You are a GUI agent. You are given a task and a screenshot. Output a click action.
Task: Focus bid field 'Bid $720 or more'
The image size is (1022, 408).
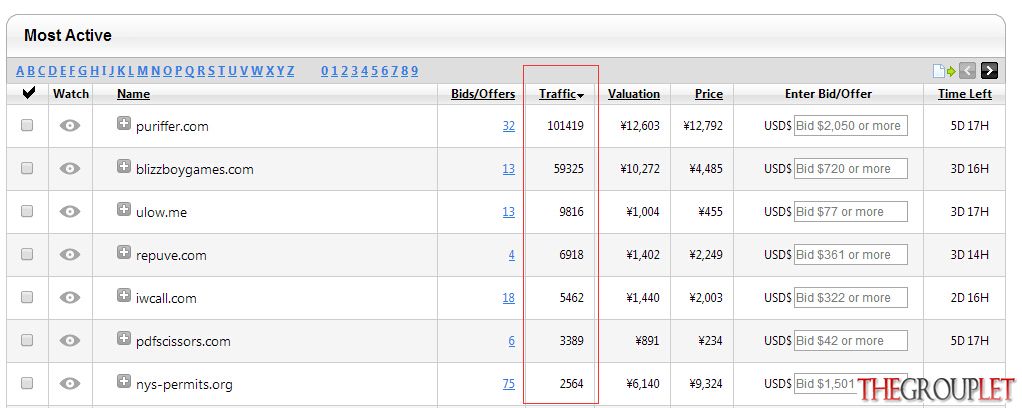pyautogui.click(x=851, y=169)
